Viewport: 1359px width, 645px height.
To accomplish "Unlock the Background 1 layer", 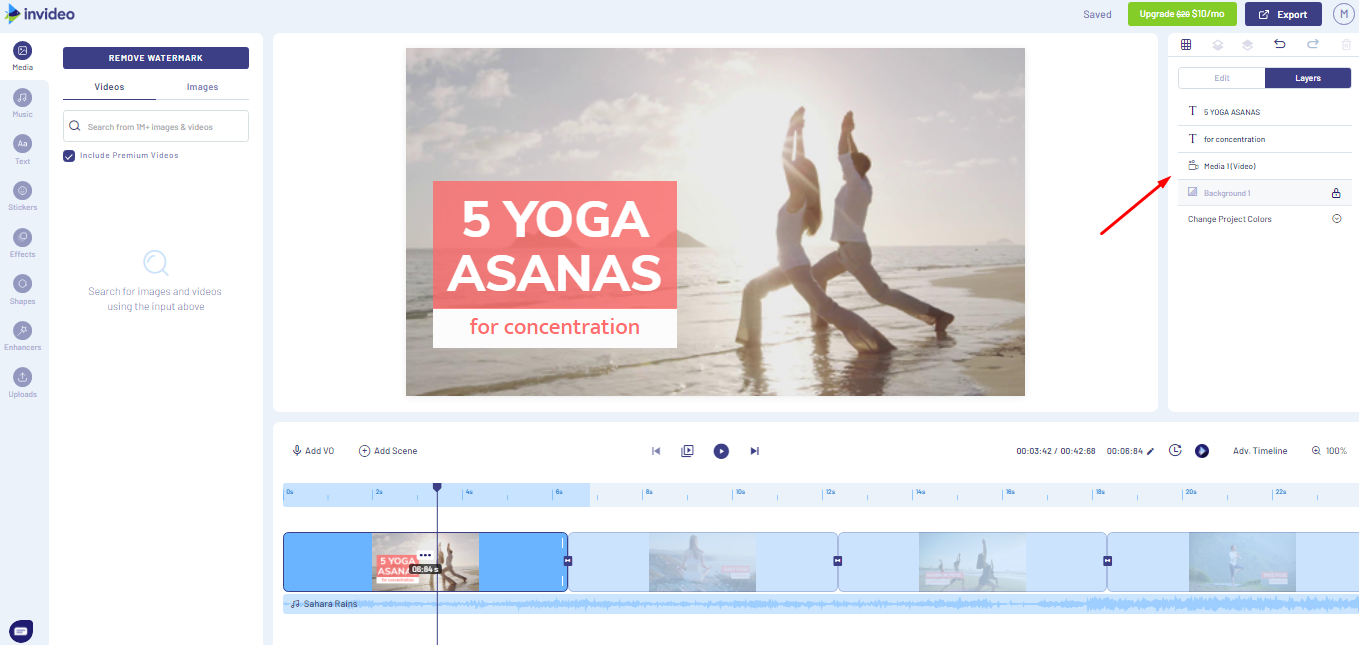I will [1337, 192].
